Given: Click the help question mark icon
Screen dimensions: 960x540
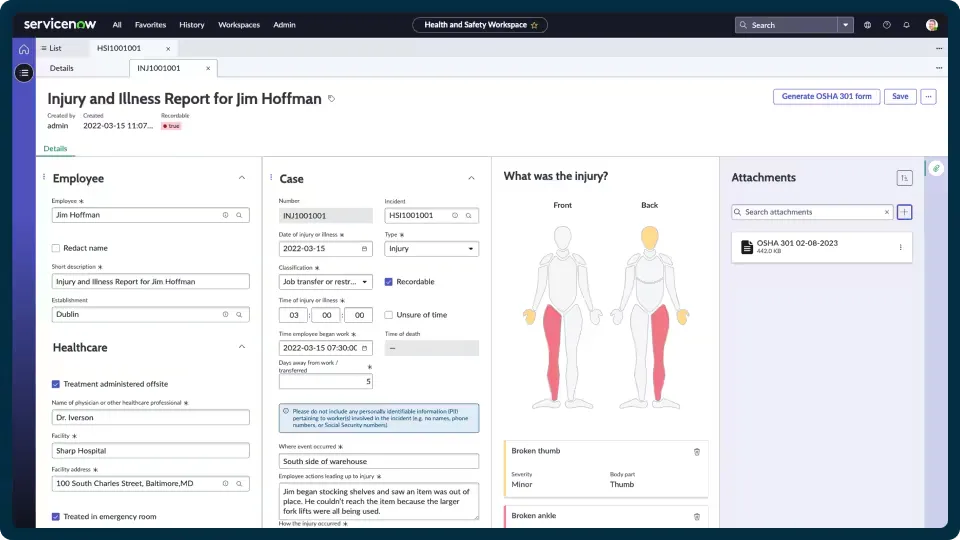Looking at the screenshot, I should [x=886, y=25].
